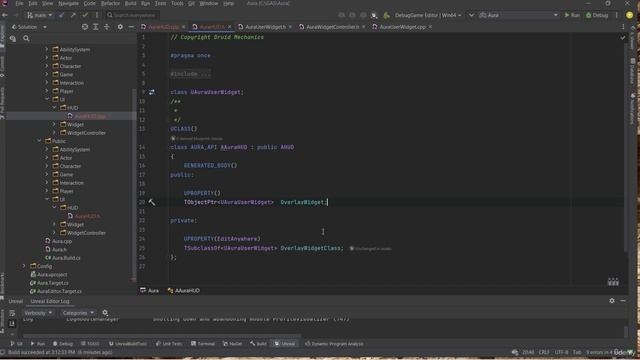The image size is (640, 360).
Task: Click the Aura breadcrumb
Action: (149, 291)
